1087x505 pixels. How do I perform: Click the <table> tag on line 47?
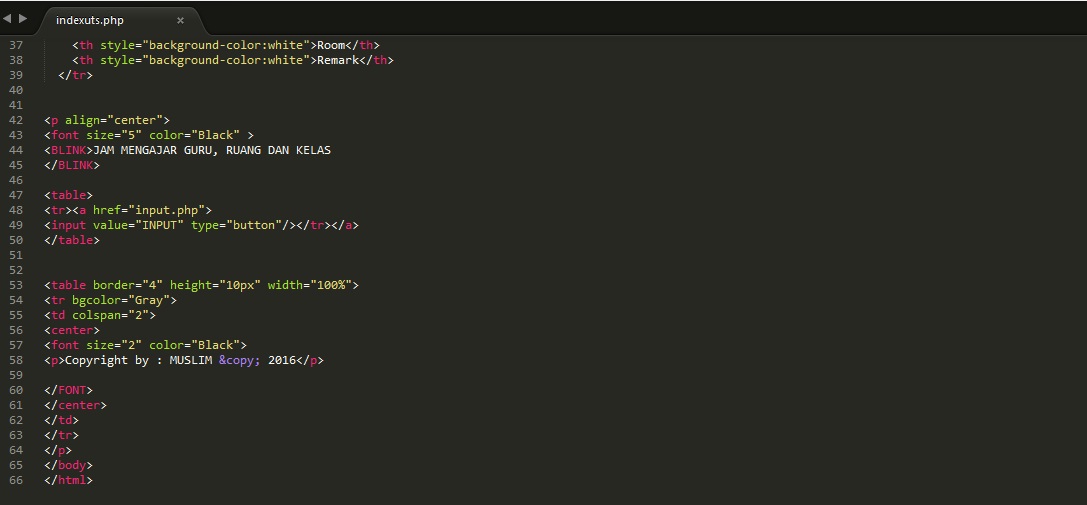(x=68, y=195)
